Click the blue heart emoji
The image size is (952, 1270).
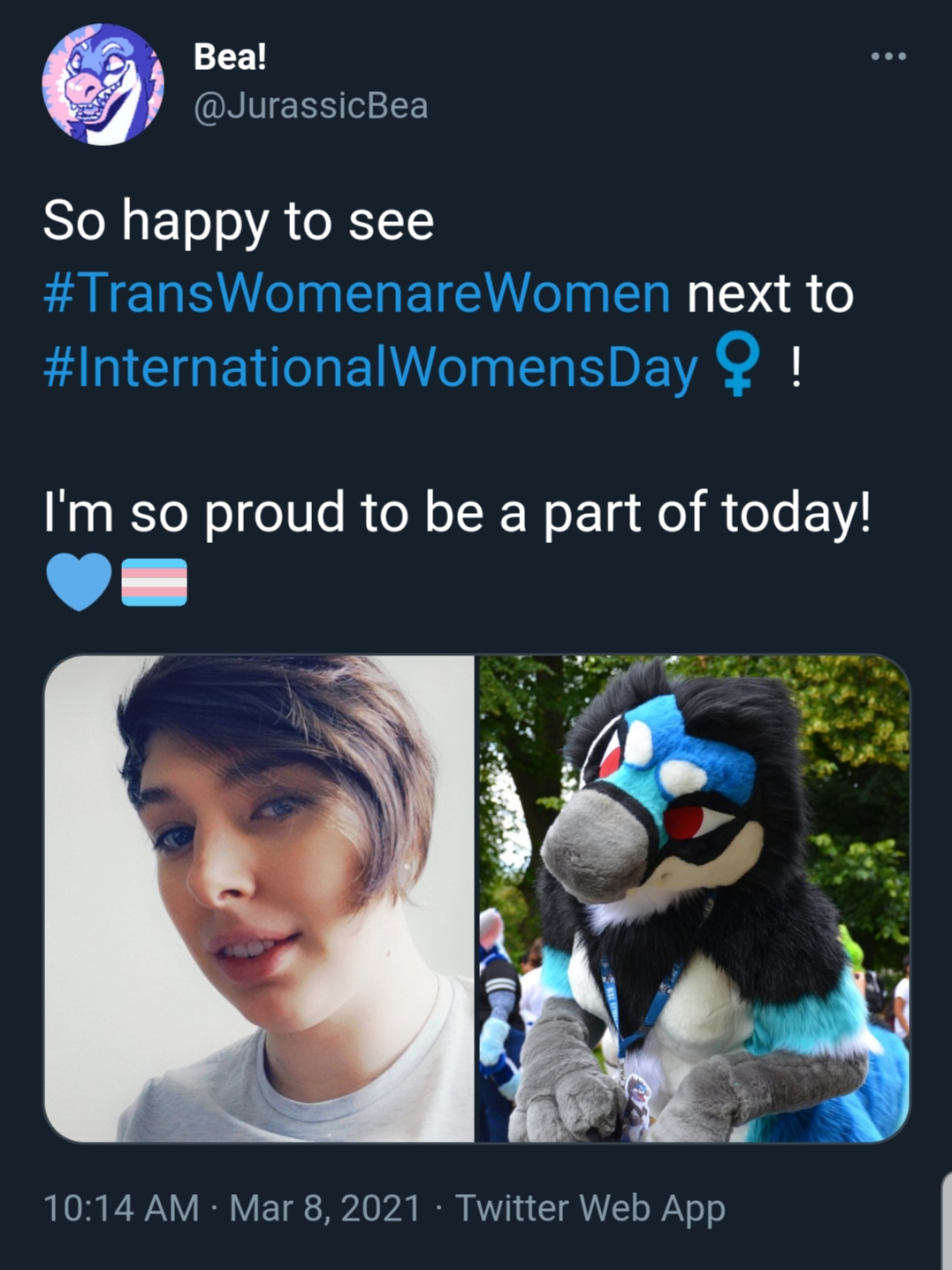pyautogui.click(x=79, y=582)
